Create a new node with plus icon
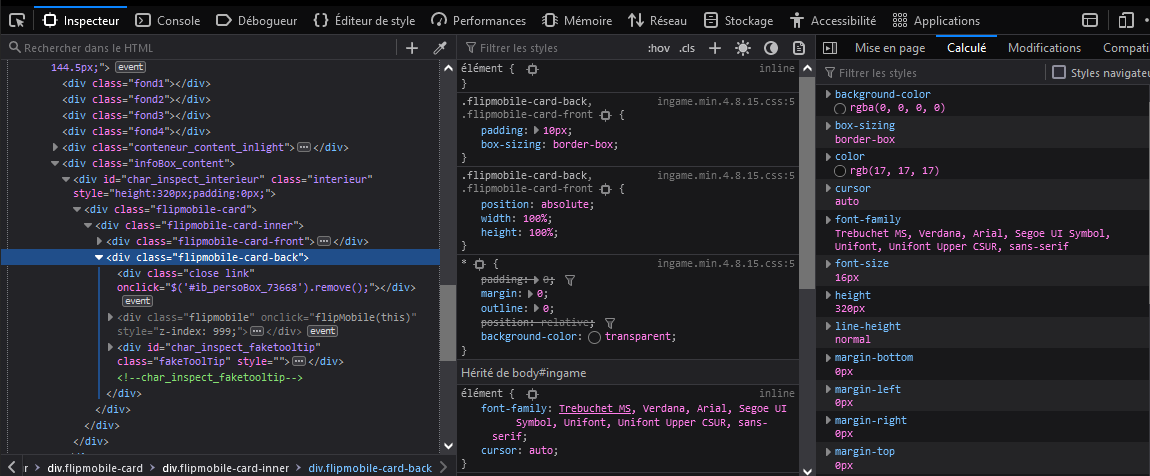This screenshot has height=476, width=1150. (412, 48)
